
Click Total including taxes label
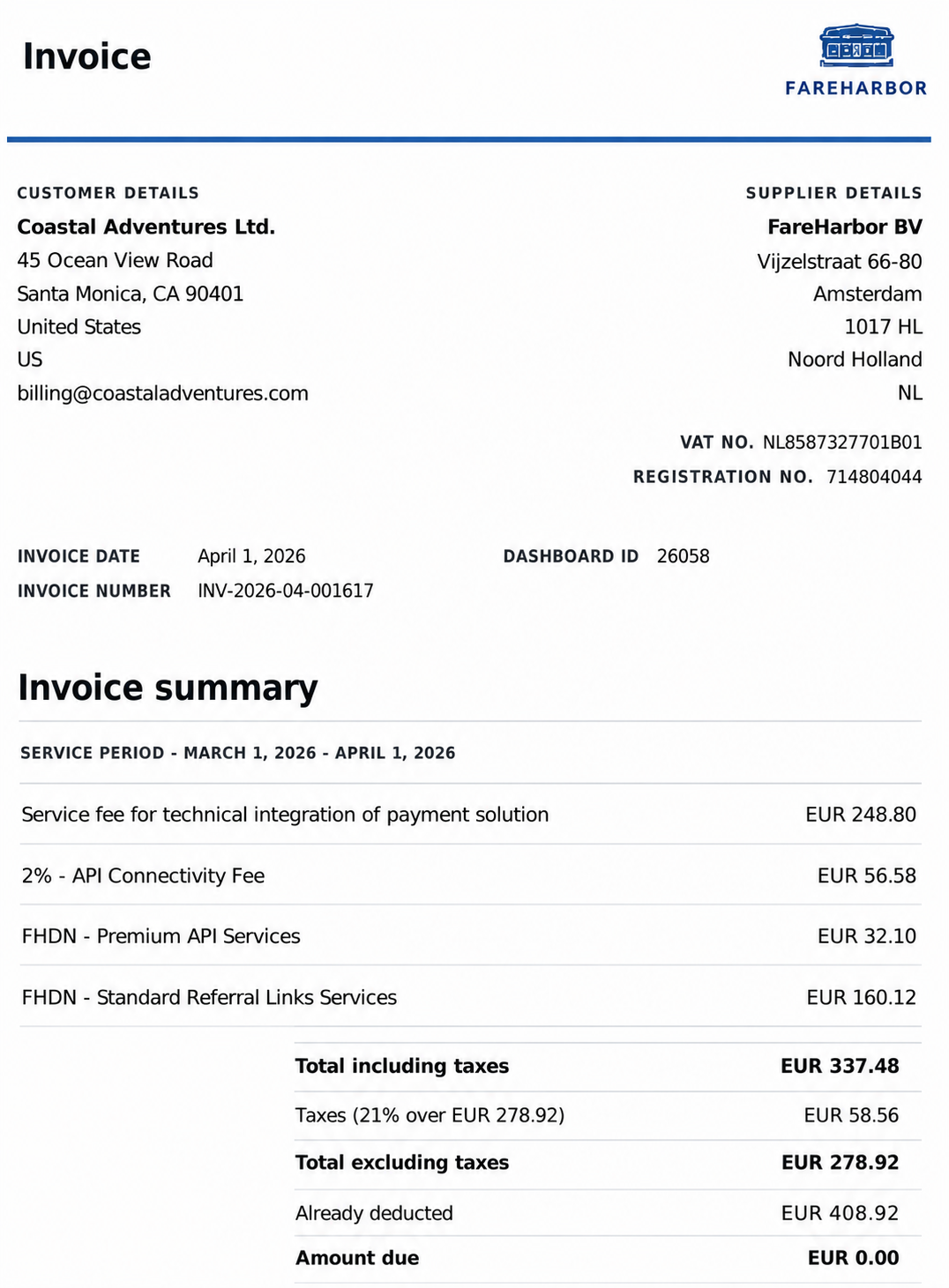click(402, 1066)
